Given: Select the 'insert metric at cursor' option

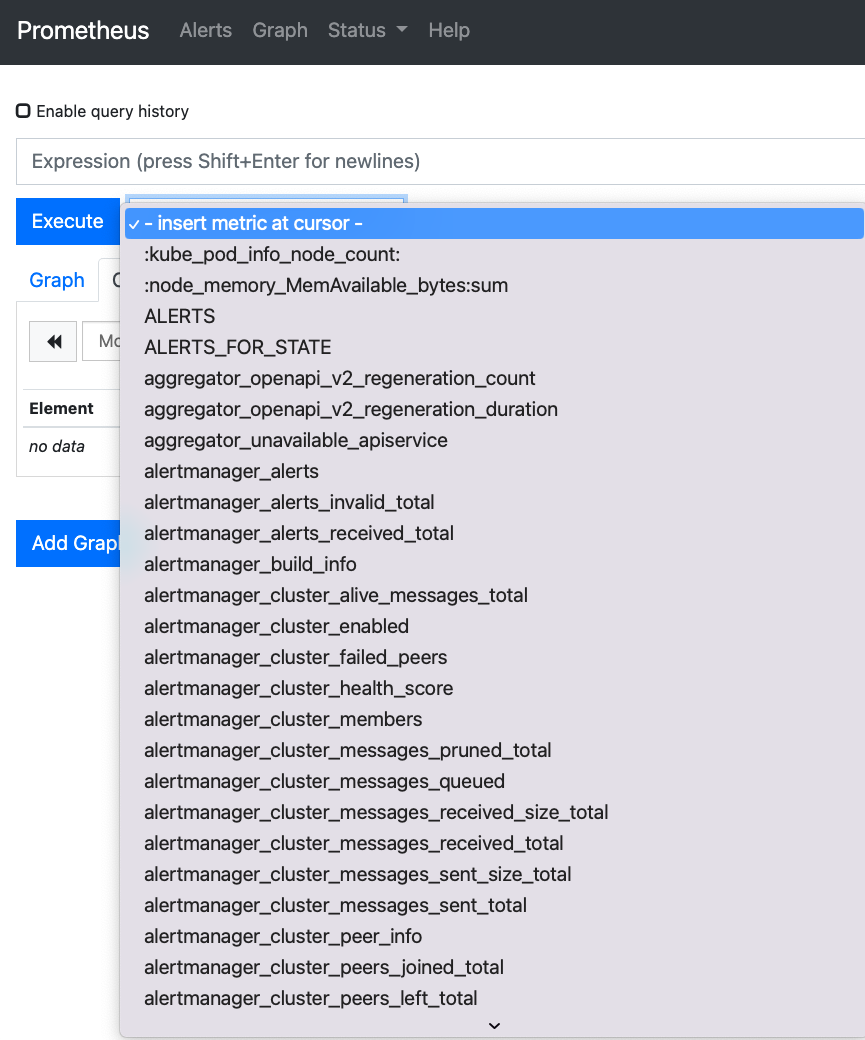Looking at the screenshot, I should point(259,224).
